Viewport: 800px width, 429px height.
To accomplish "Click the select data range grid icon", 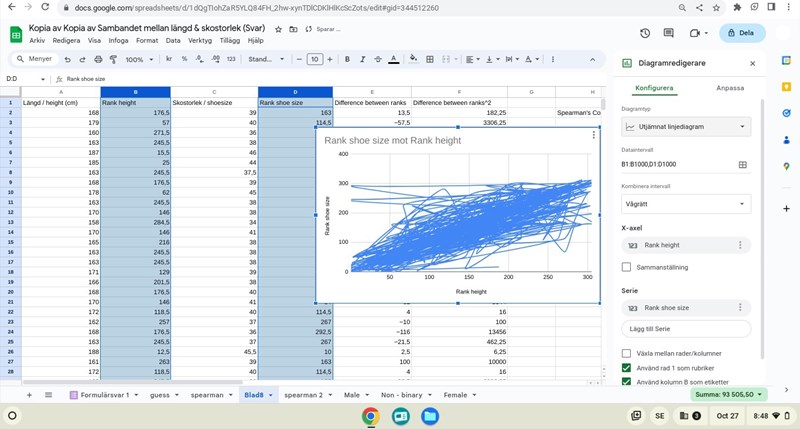I will 742,164.
